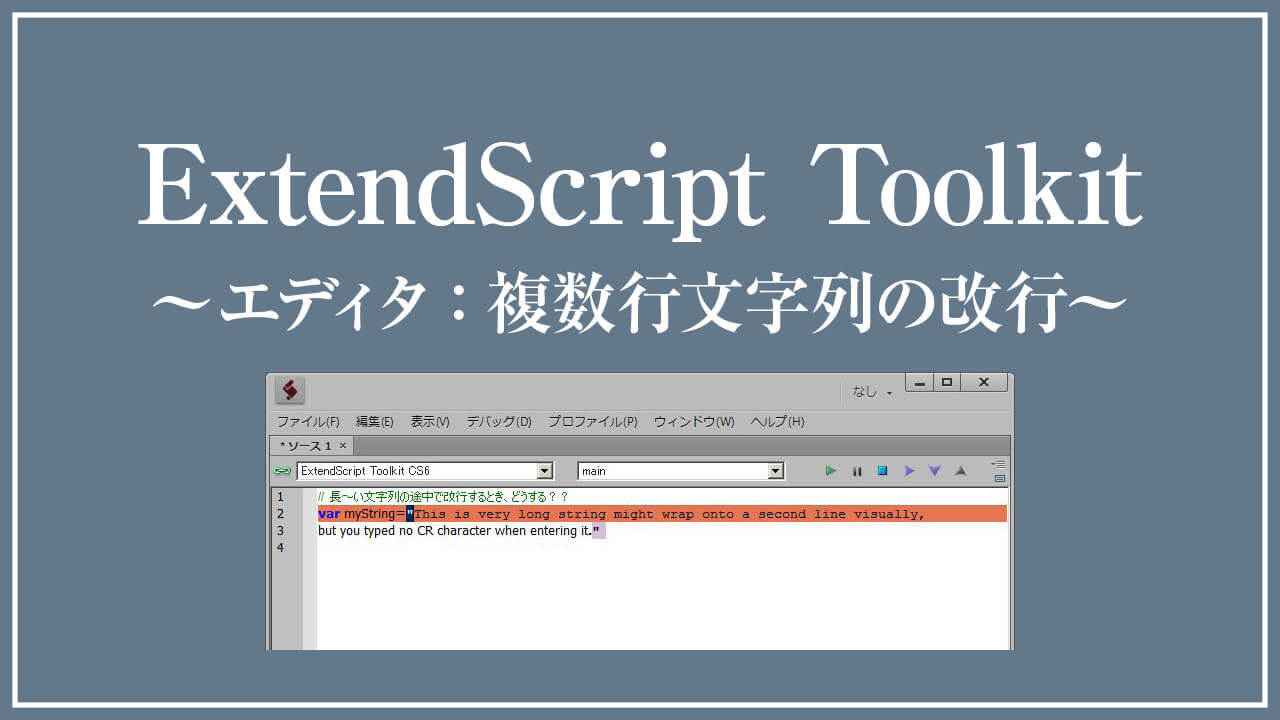The width and height of the screenshot is (1280, 720).
Task: Pause script execution
Action: 856,470
